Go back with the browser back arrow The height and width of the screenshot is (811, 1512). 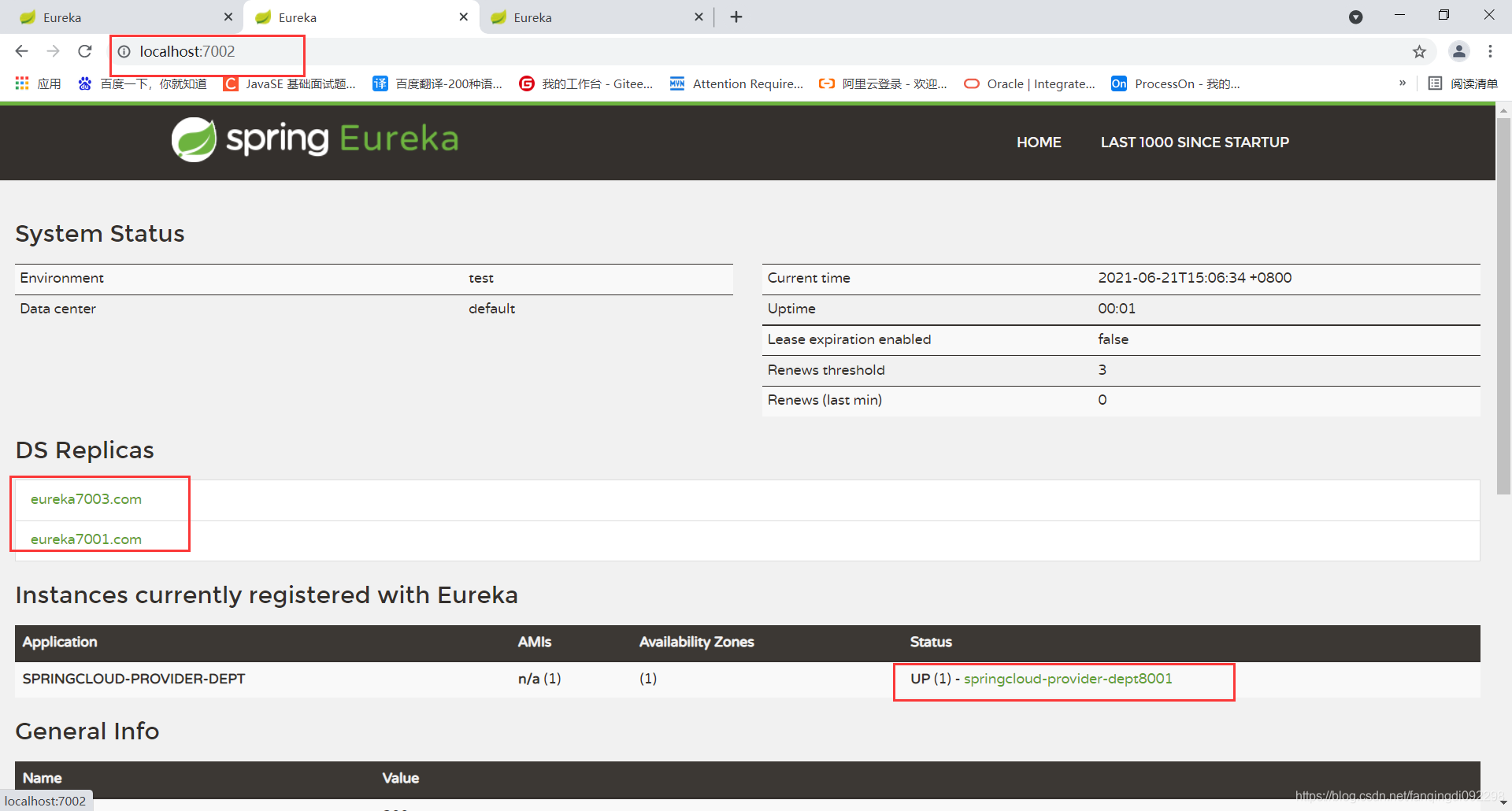point(21,51)
